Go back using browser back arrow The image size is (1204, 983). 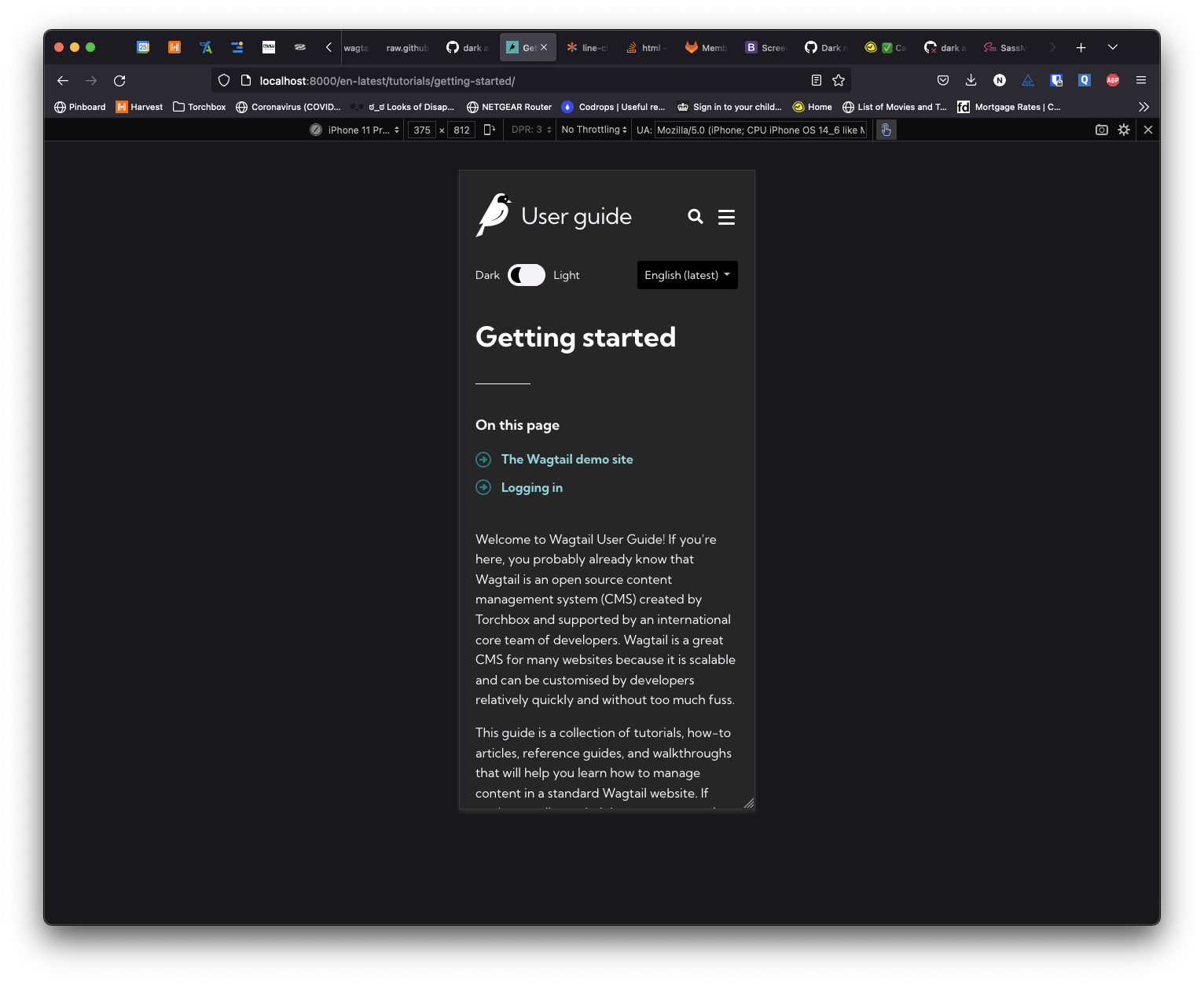pyautogui.click(x=63, y=80)
